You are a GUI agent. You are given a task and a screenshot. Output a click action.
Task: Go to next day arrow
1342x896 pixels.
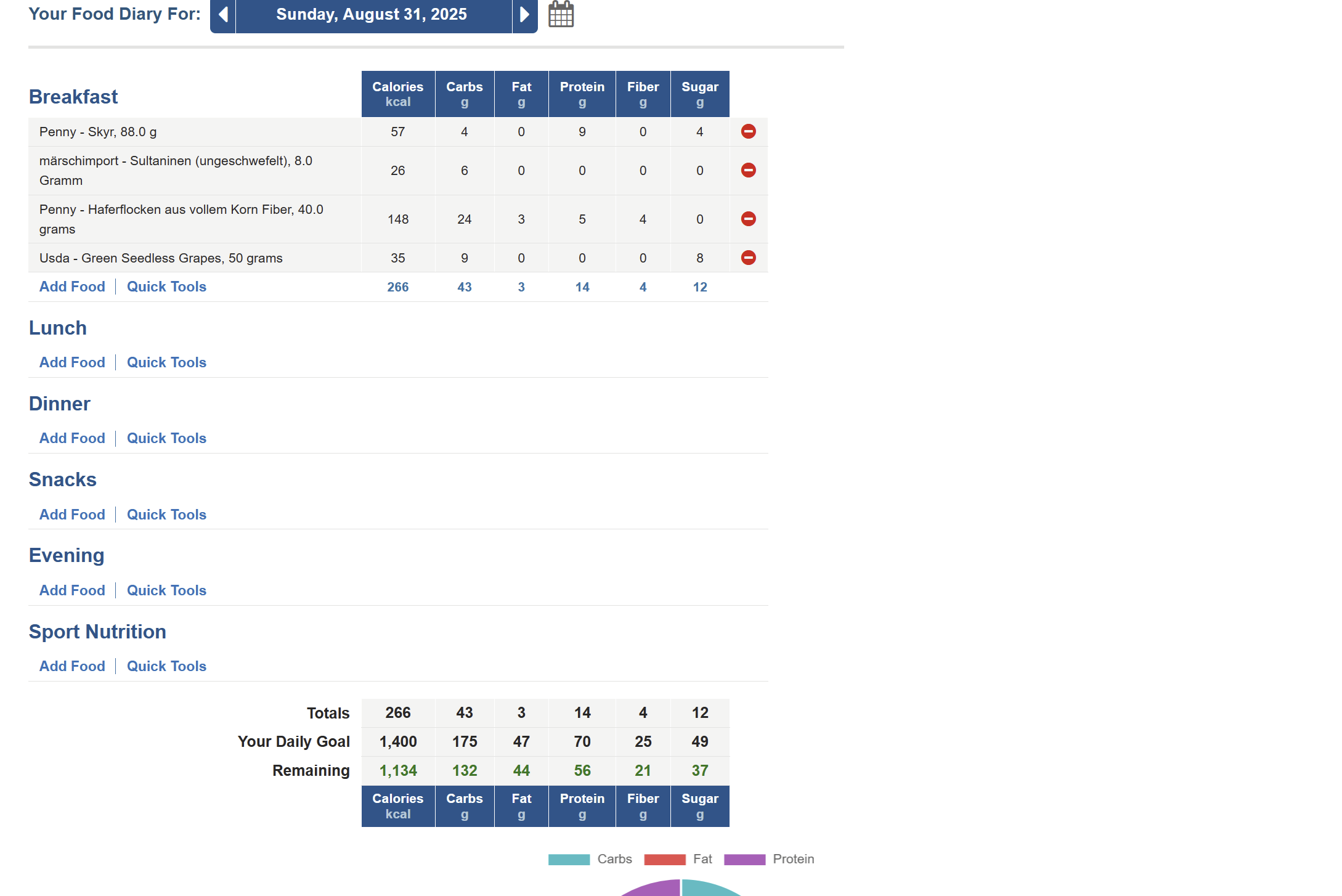point(524,15)
